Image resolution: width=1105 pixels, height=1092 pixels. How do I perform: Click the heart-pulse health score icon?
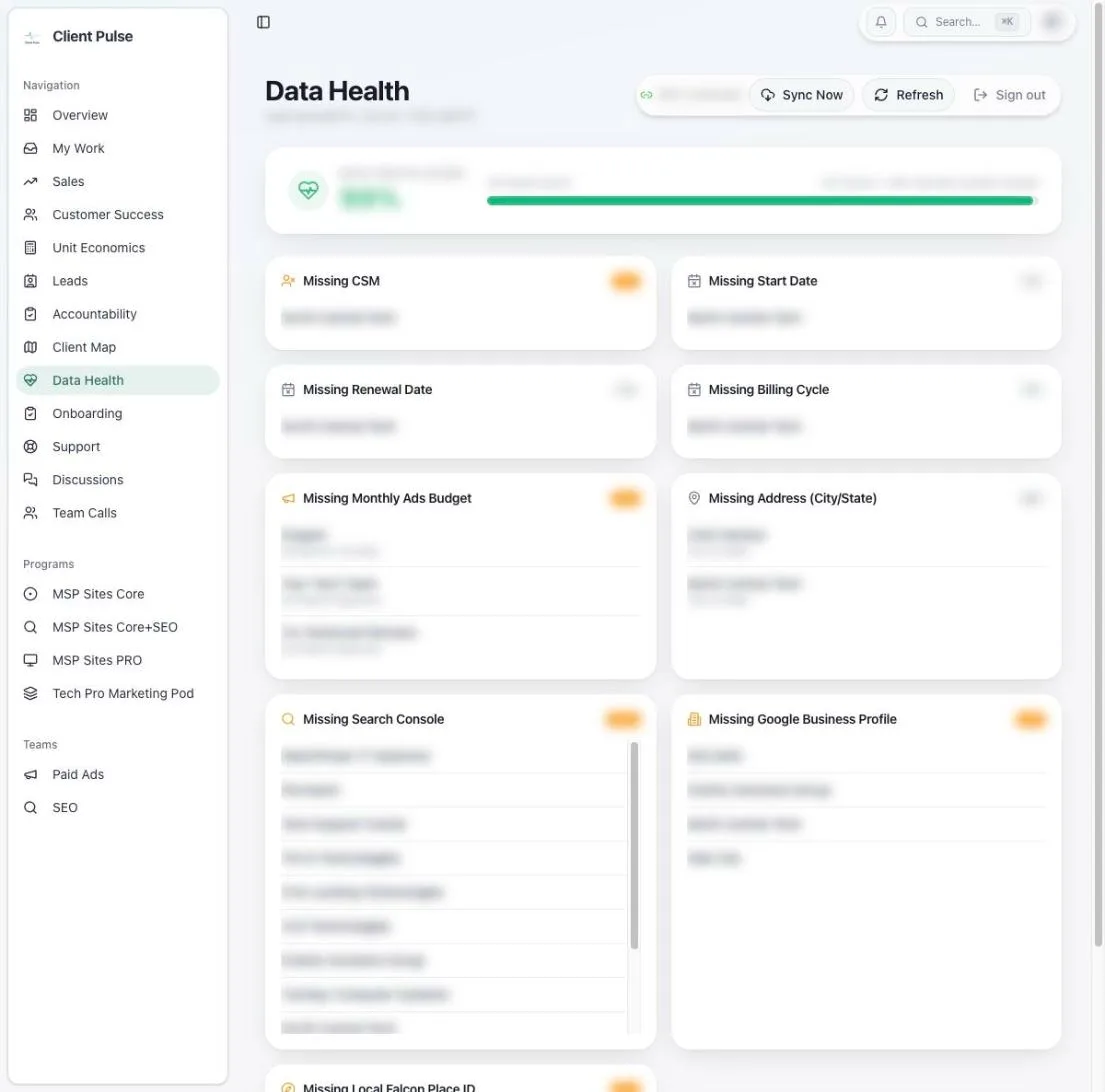coord(308,190)
